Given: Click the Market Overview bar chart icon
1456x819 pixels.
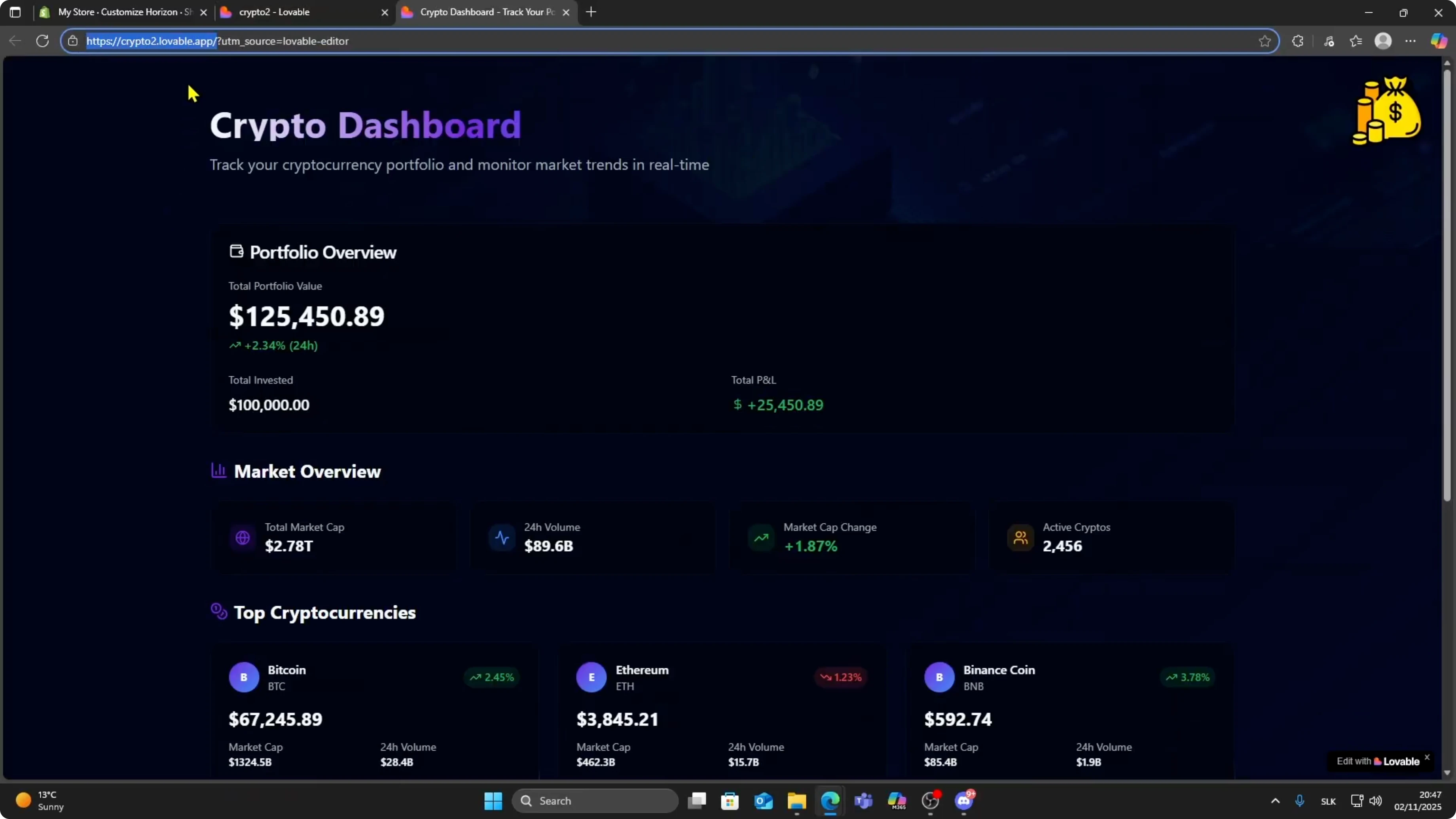Looking at the screenshot, I should [219, 470].
